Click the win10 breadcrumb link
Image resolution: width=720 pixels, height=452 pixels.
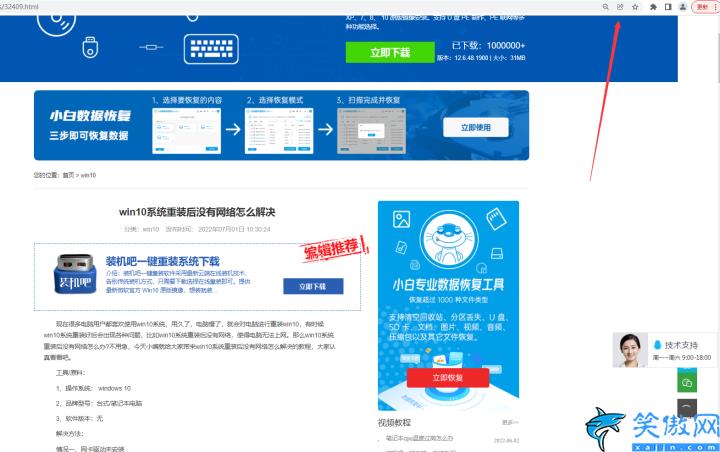click(88, 175)
